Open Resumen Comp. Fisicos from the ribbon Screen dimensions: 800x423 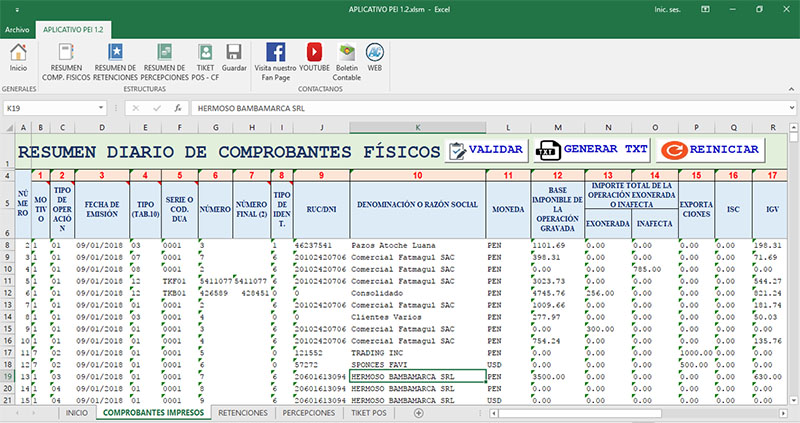coord(66,52)
